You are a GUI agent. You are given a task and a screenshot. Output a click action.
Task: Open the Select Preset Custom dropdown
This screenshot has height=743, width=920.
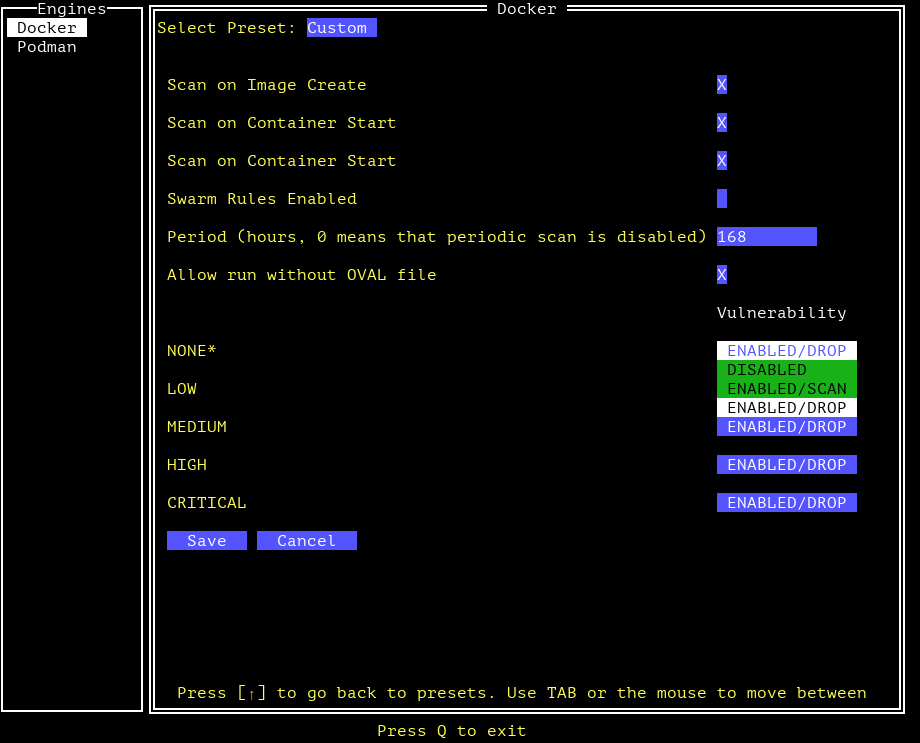click(341, 28)
